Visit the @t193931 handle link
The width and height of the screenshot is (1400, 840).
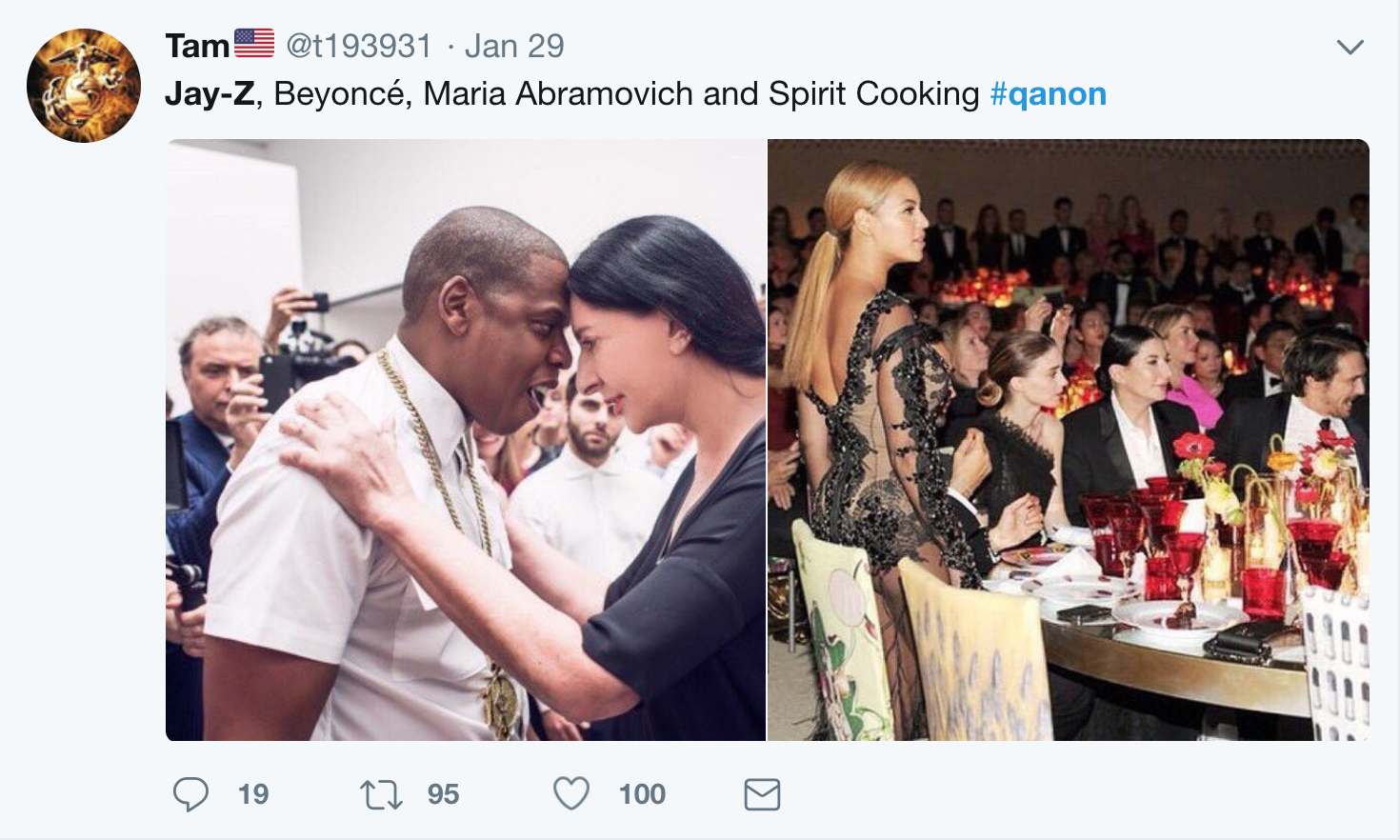(359, 46)
